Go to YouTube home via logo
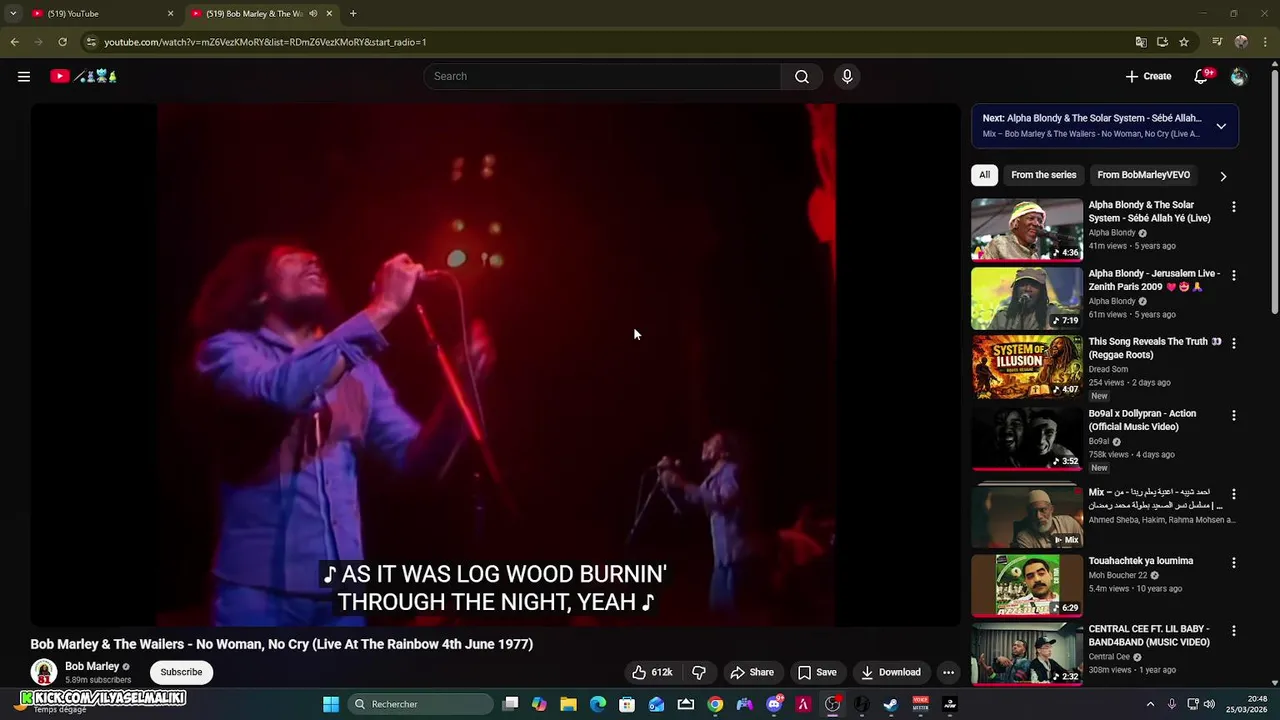 pos(84,76)
